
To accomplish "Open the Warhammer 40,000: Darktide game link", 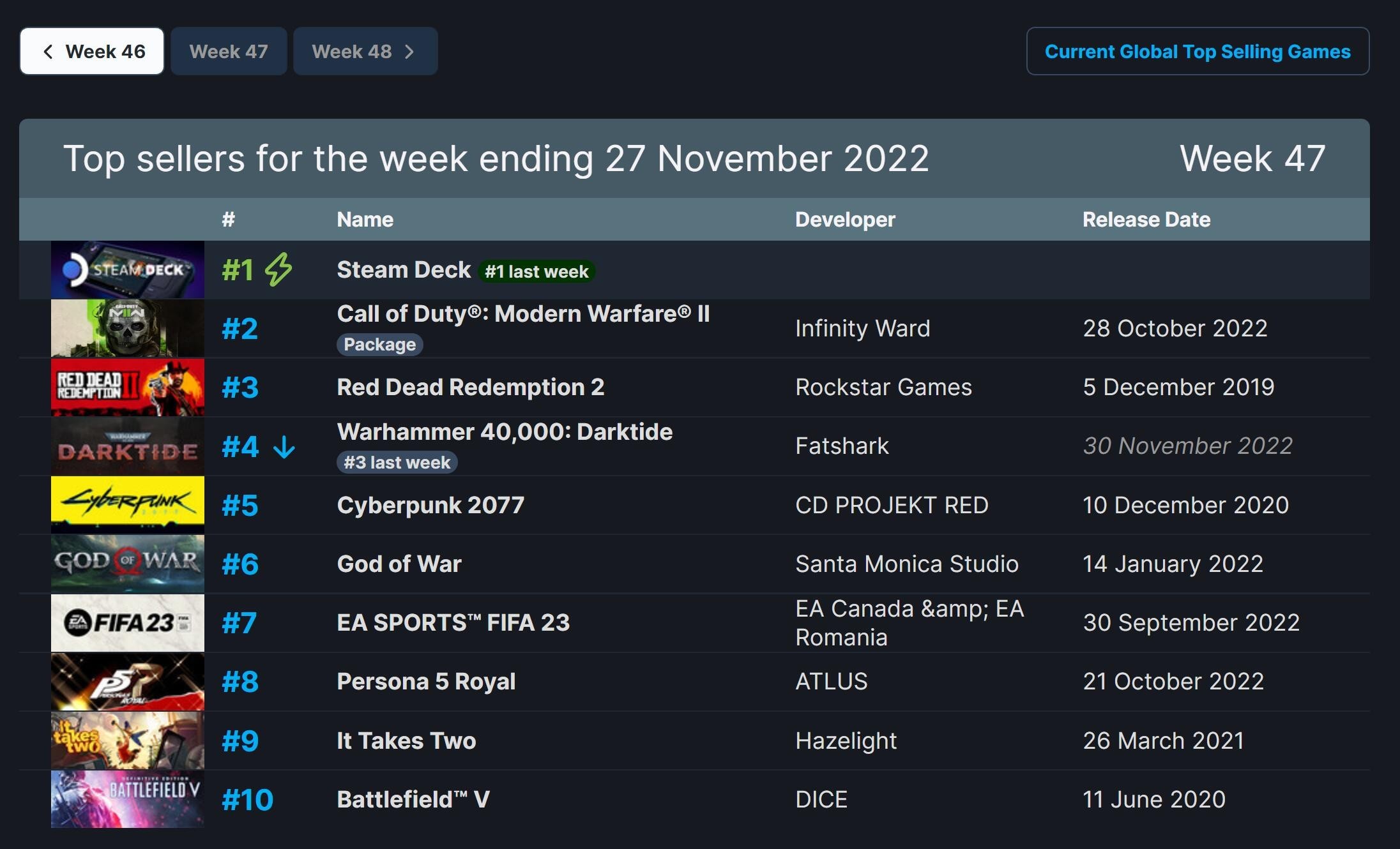I will (505, 432).
